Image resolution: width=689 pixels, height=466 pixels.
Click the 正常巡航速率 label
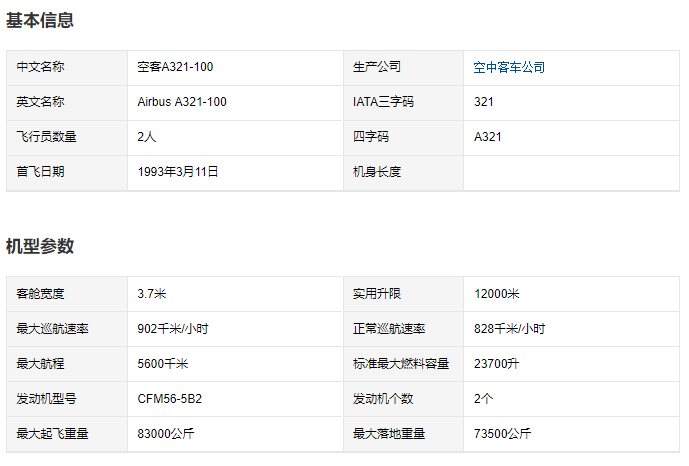[x=389, y=329]
